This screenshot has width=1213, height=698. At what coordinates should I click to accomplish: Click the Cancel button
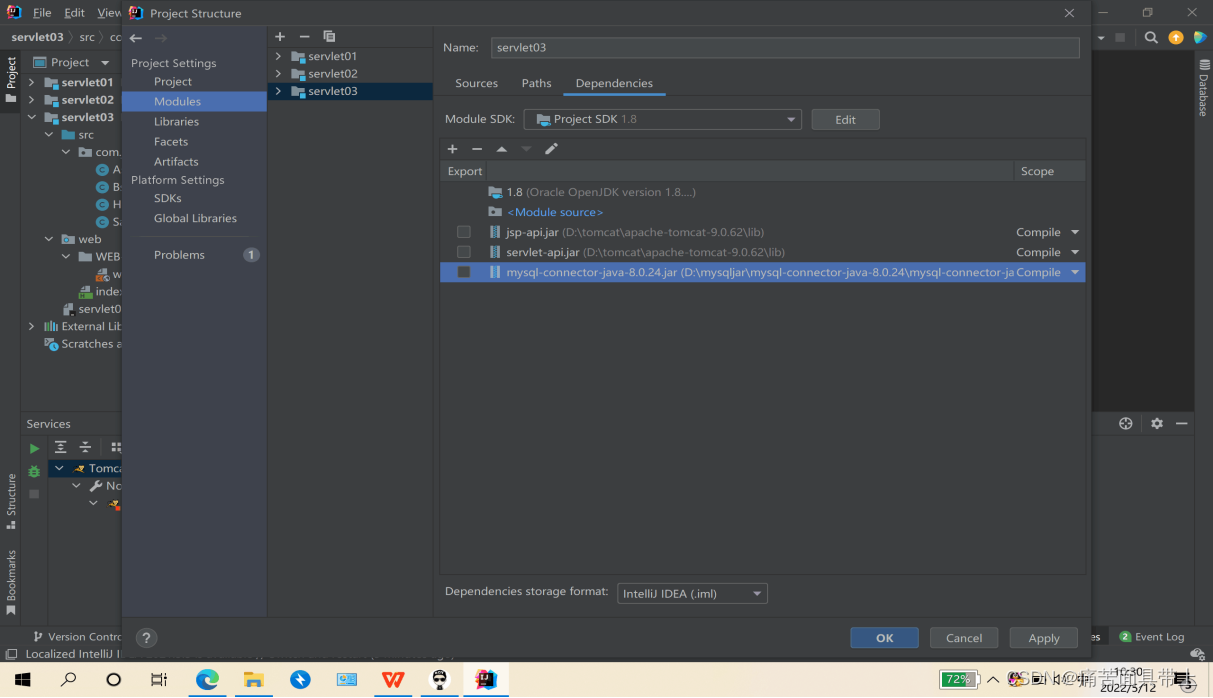coord(964,638)
